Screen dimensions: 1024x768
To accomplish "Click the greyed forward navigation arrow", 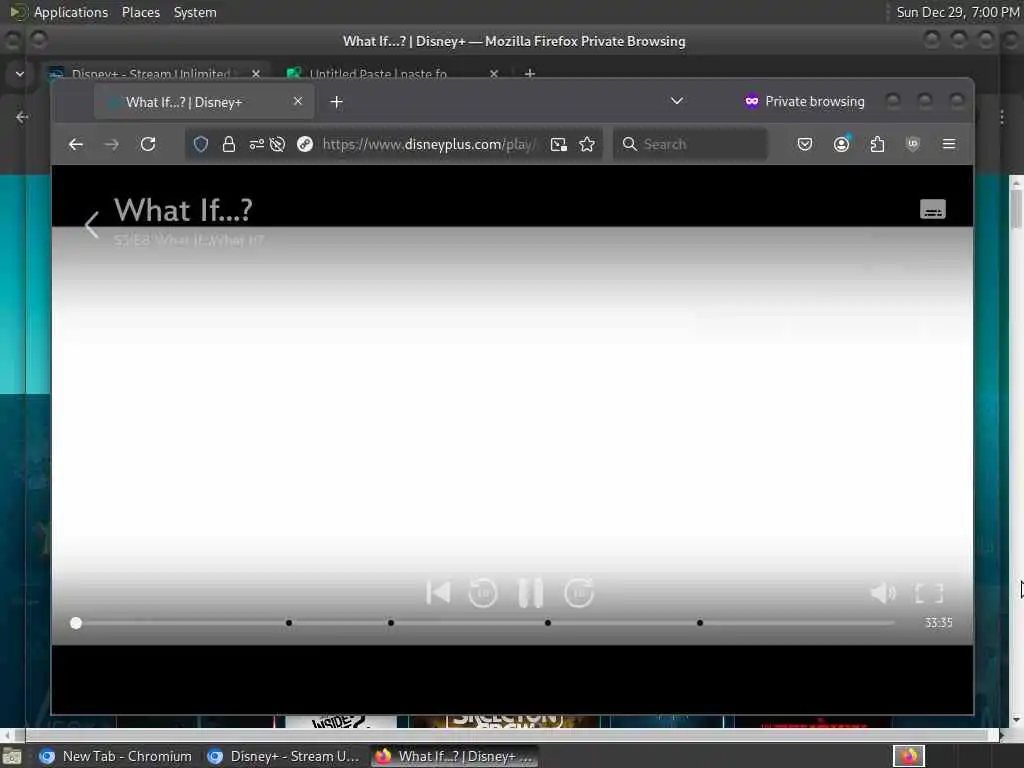I will (112, 144).
